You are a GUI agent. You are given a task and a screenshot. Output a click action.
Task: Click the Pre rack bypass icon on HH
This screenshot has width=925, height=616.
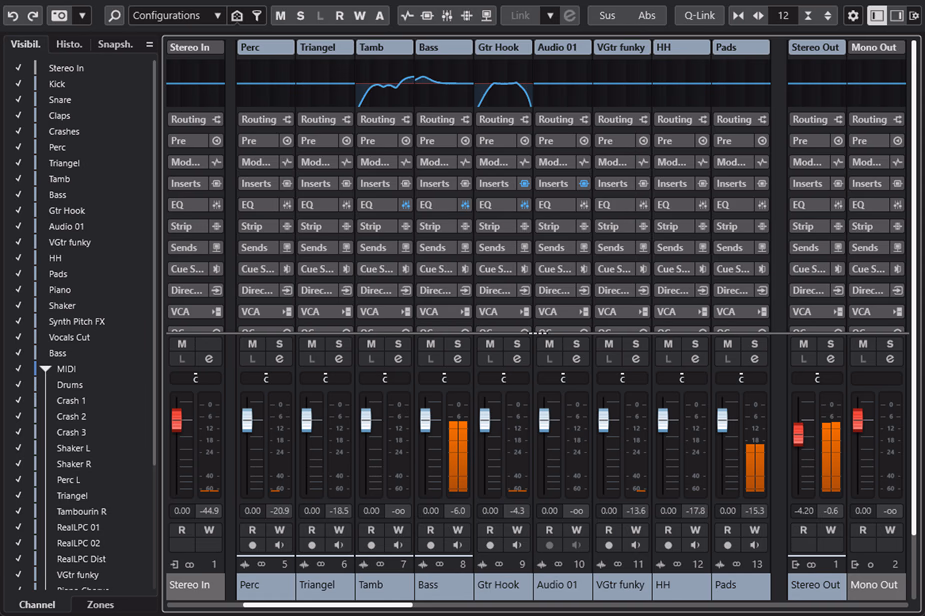703,140
